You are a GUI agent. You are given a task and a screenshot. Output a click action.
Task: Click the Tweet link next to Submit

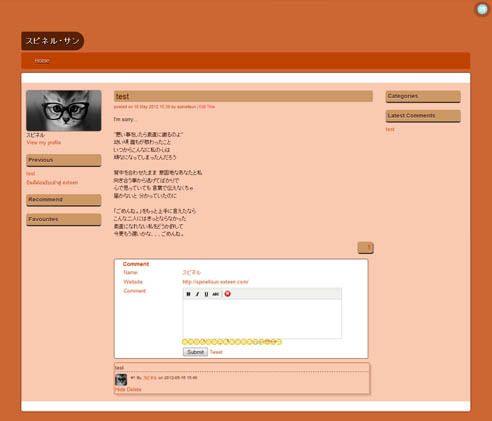[x=216, y=352]
